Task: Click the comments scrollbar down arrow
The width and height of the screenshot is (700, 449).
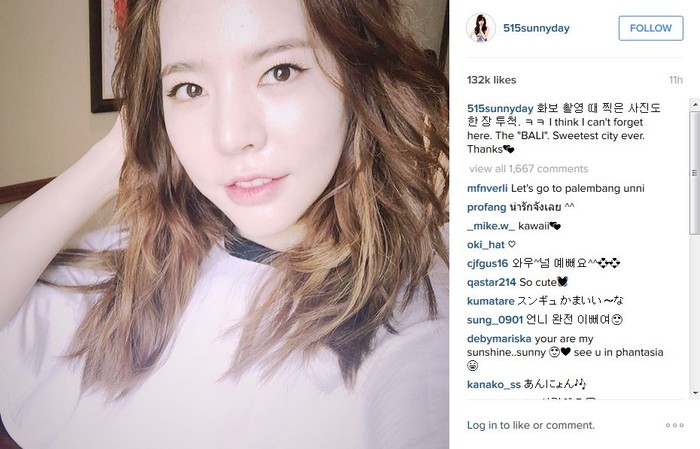Action: pyautogui.click(x=695, y=393)
